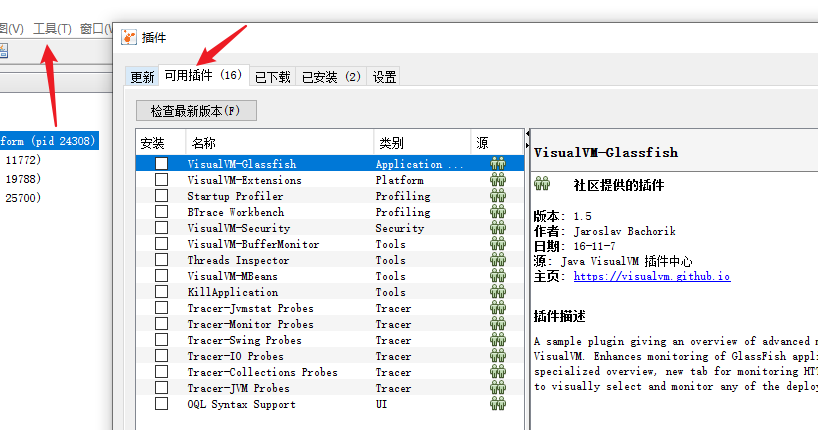This screenshot has height=430, width=818.
Task: Click the source icon for Threads Inspector
Action: 498,260
